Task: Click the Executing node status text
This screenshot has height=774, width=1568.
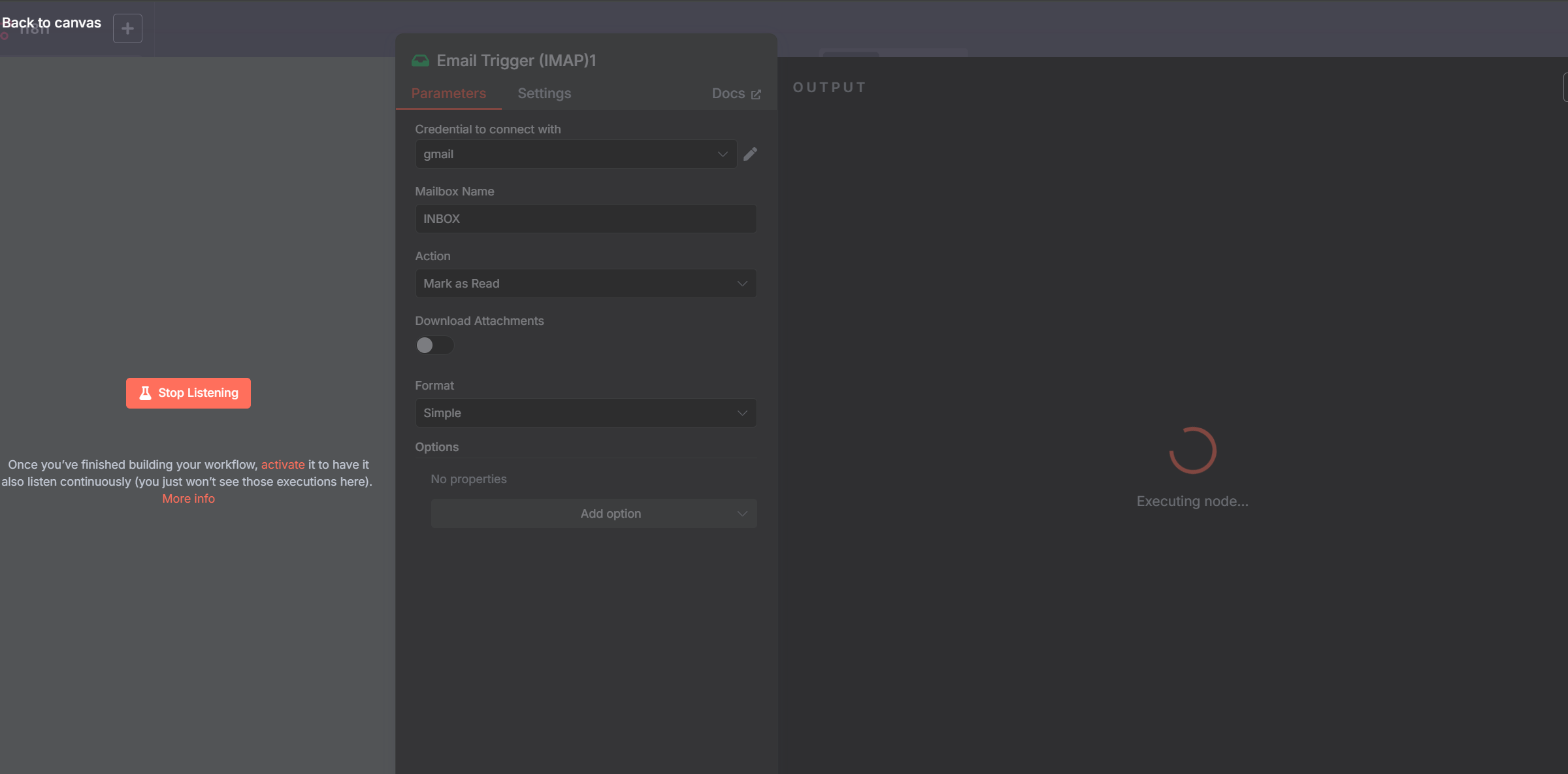Action: pyautogui.click(x=1192, y=501)
